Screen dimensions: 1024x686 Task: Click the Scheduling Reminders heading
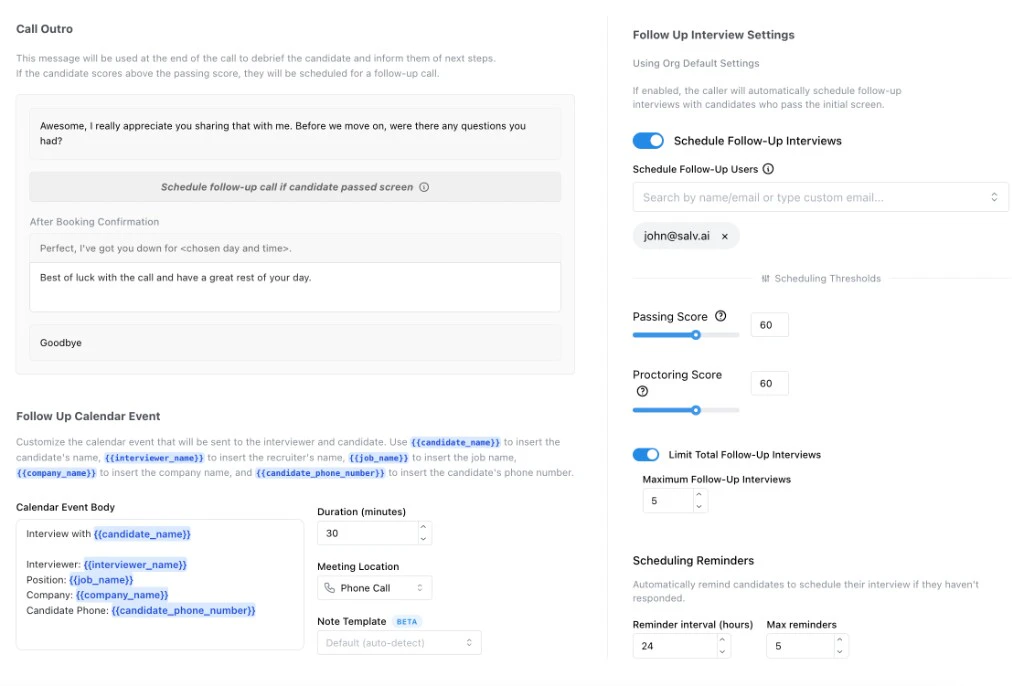693,561
